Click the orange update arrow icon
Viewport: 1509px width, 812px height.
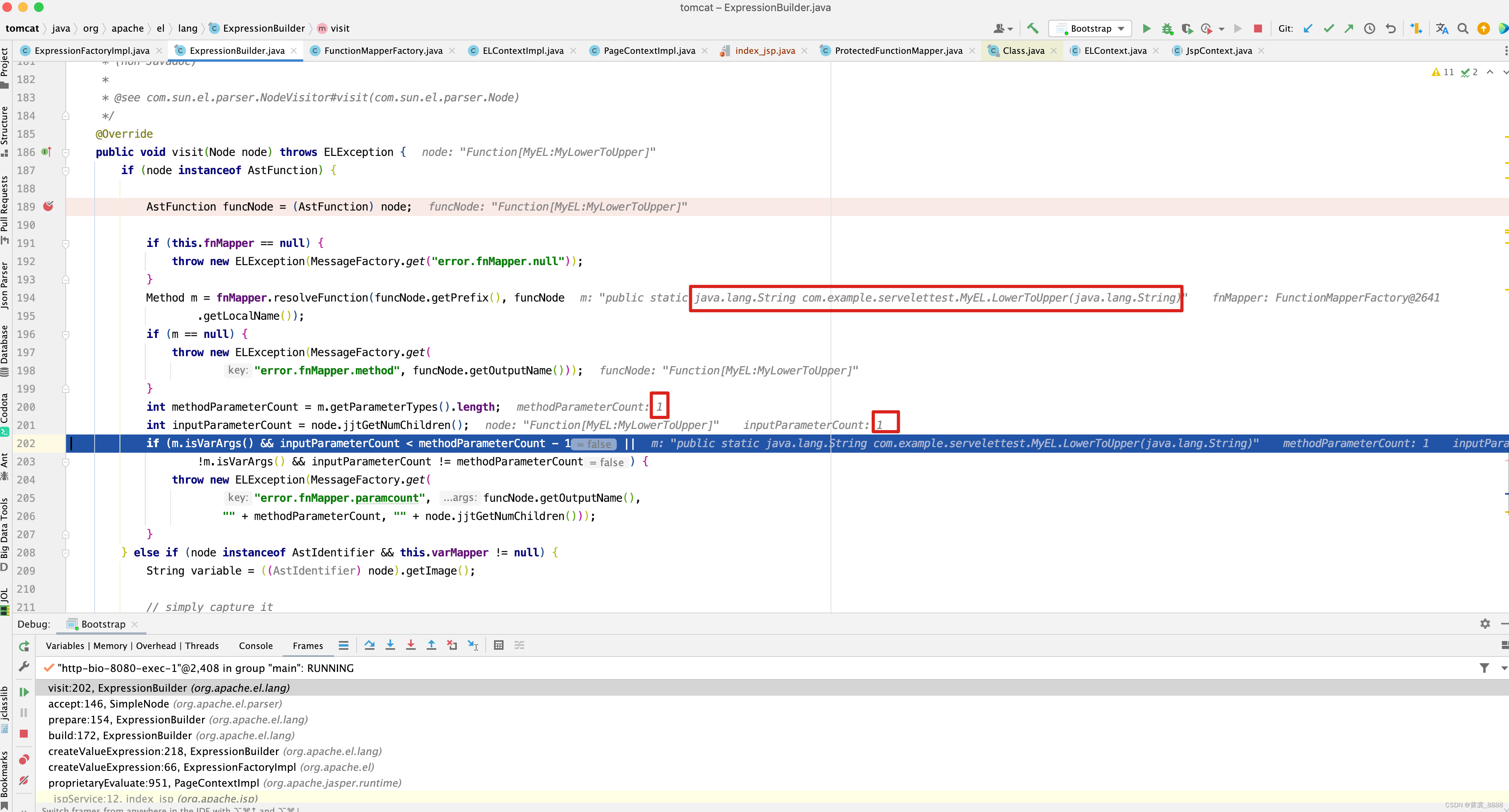coord(1483,28)
